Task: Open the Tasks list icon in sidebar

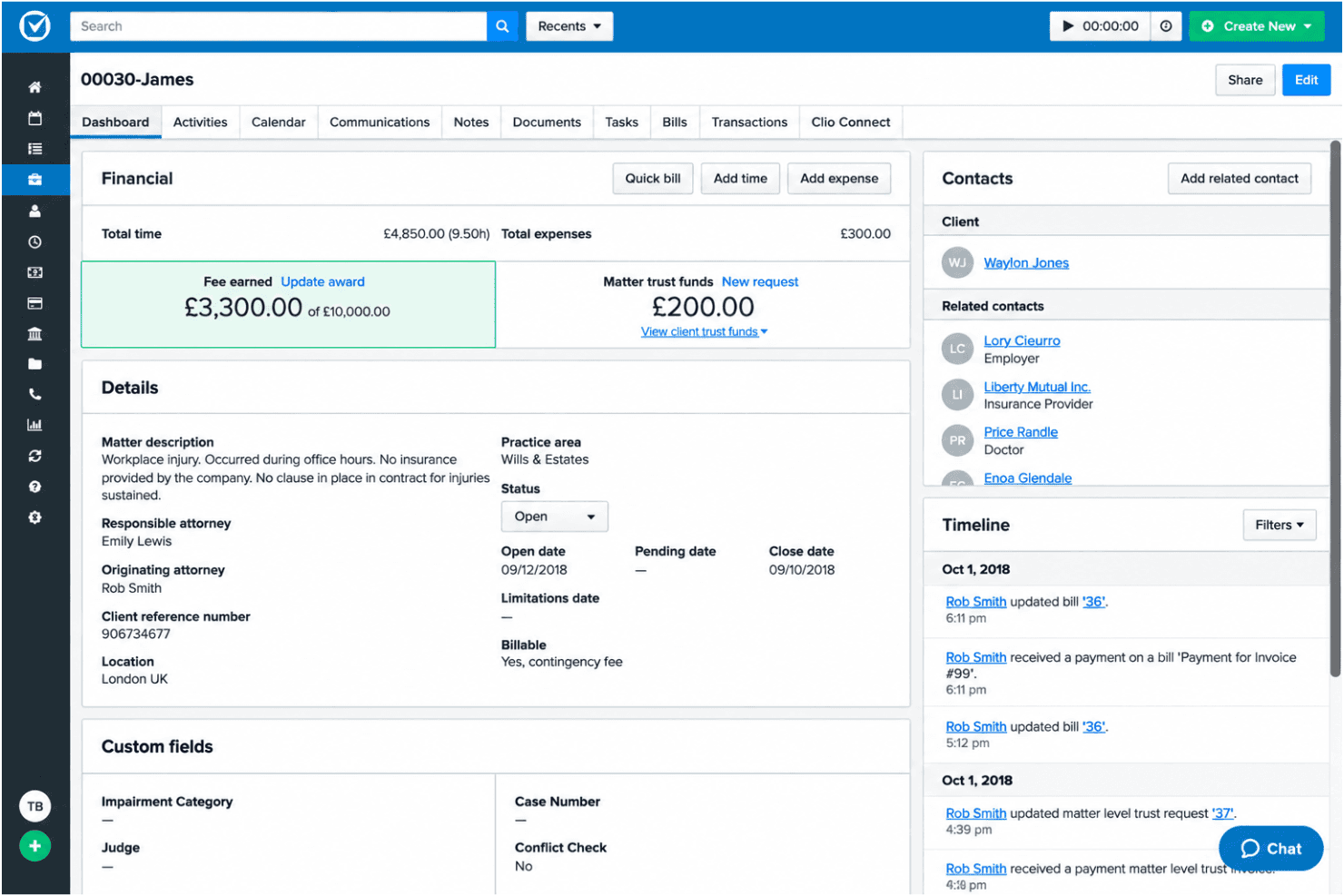Action: click(x=35, y=149)
